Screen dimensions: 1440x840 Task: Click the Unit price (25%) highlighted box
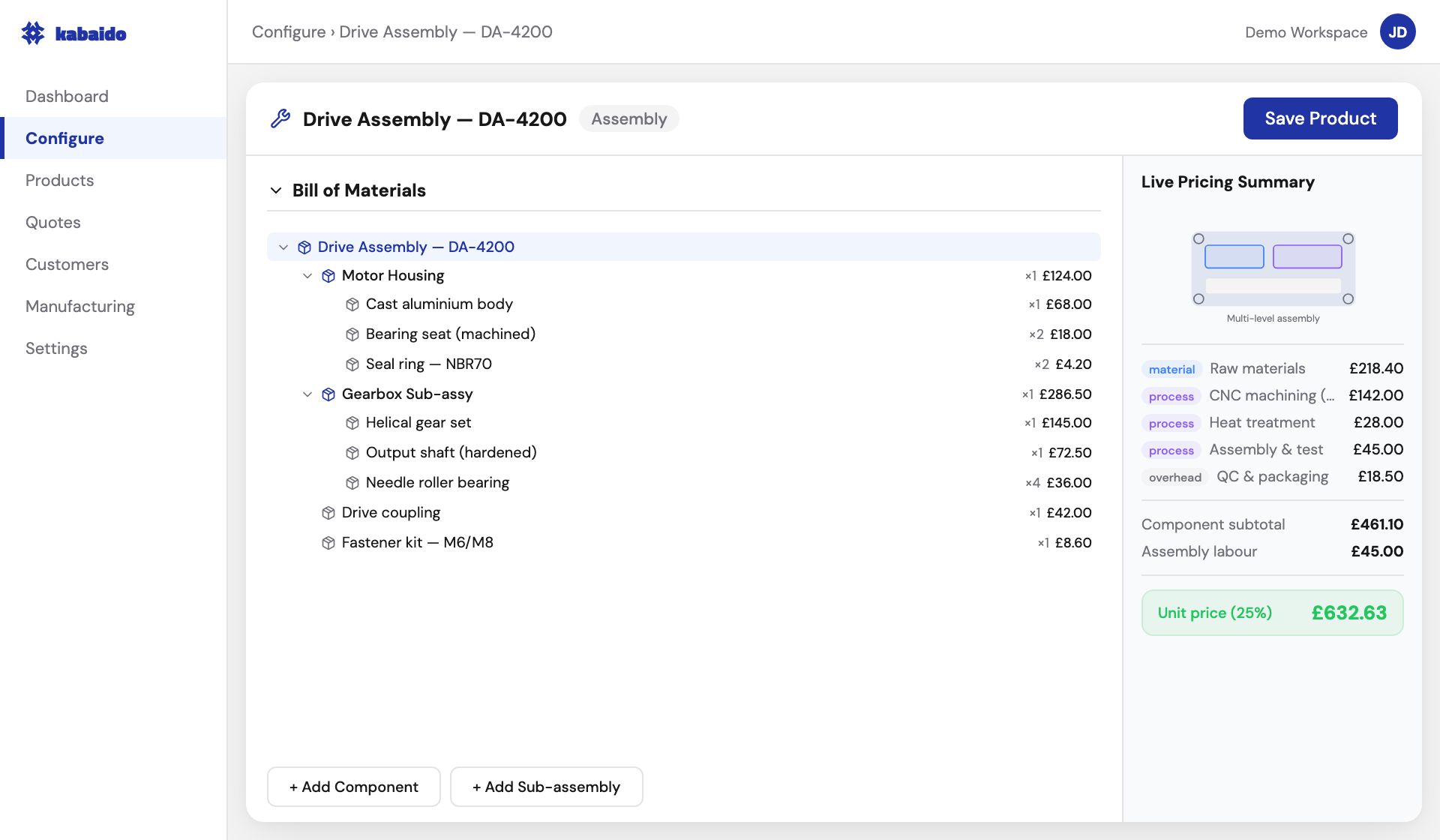pos(1272,612)
